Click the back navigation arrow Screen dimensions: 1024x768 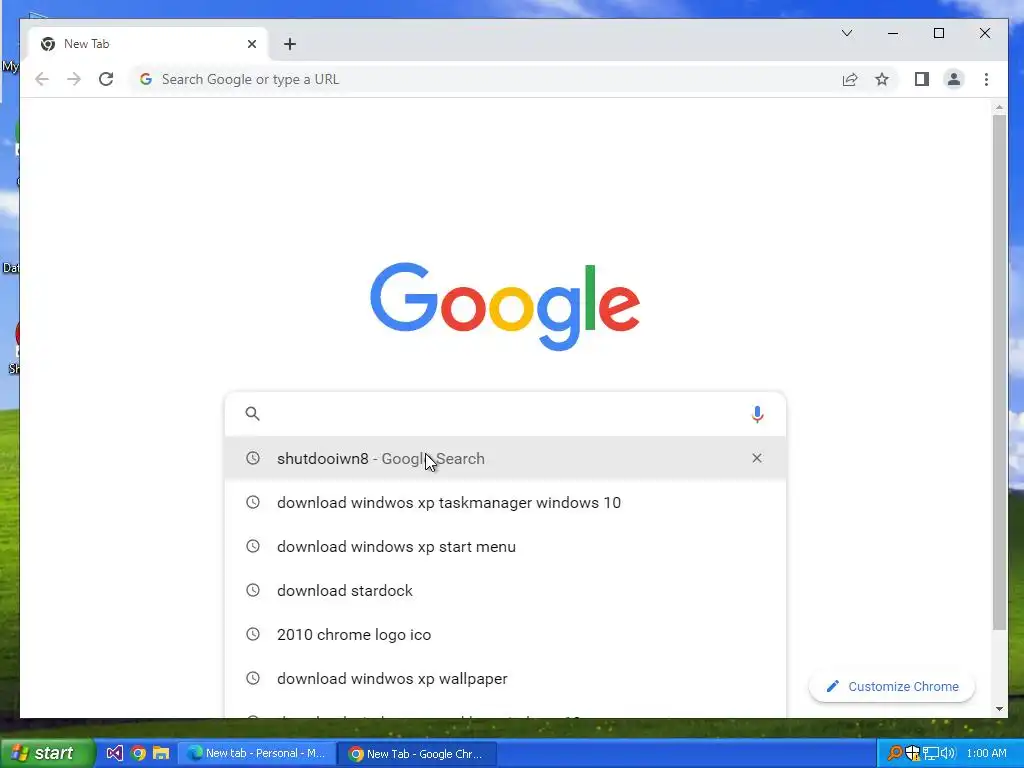tap(42, 79)
